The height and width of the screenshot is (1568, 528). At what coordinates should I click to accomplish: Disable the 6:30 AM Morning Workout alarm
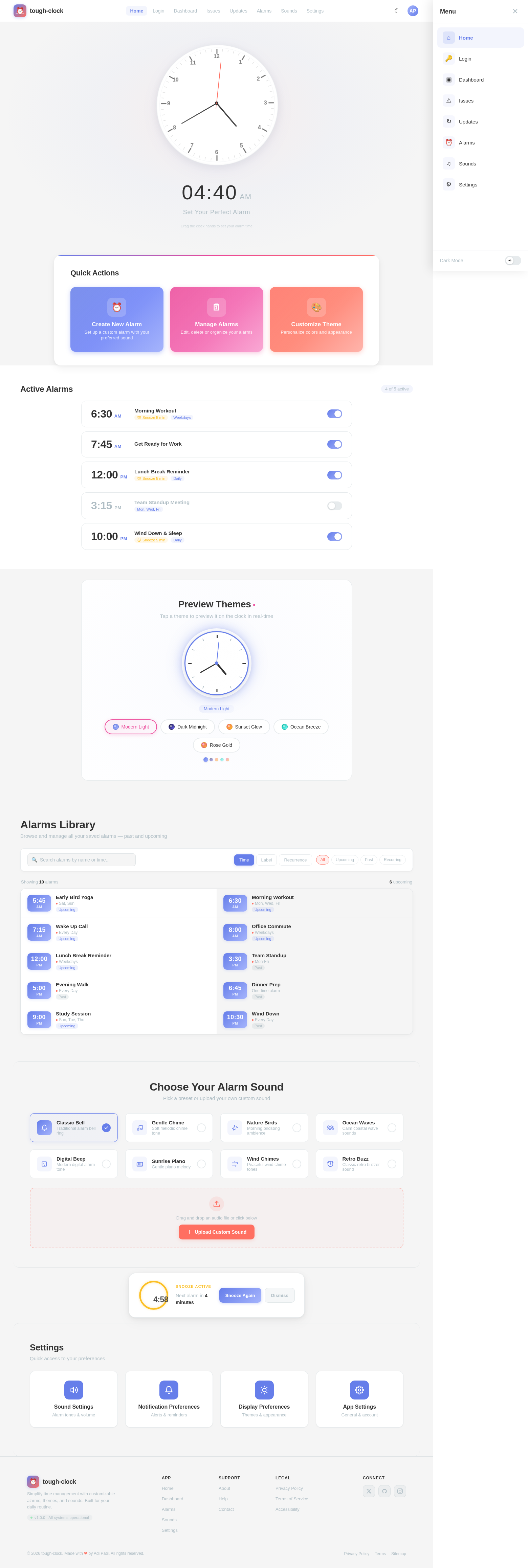pos(334,414)
